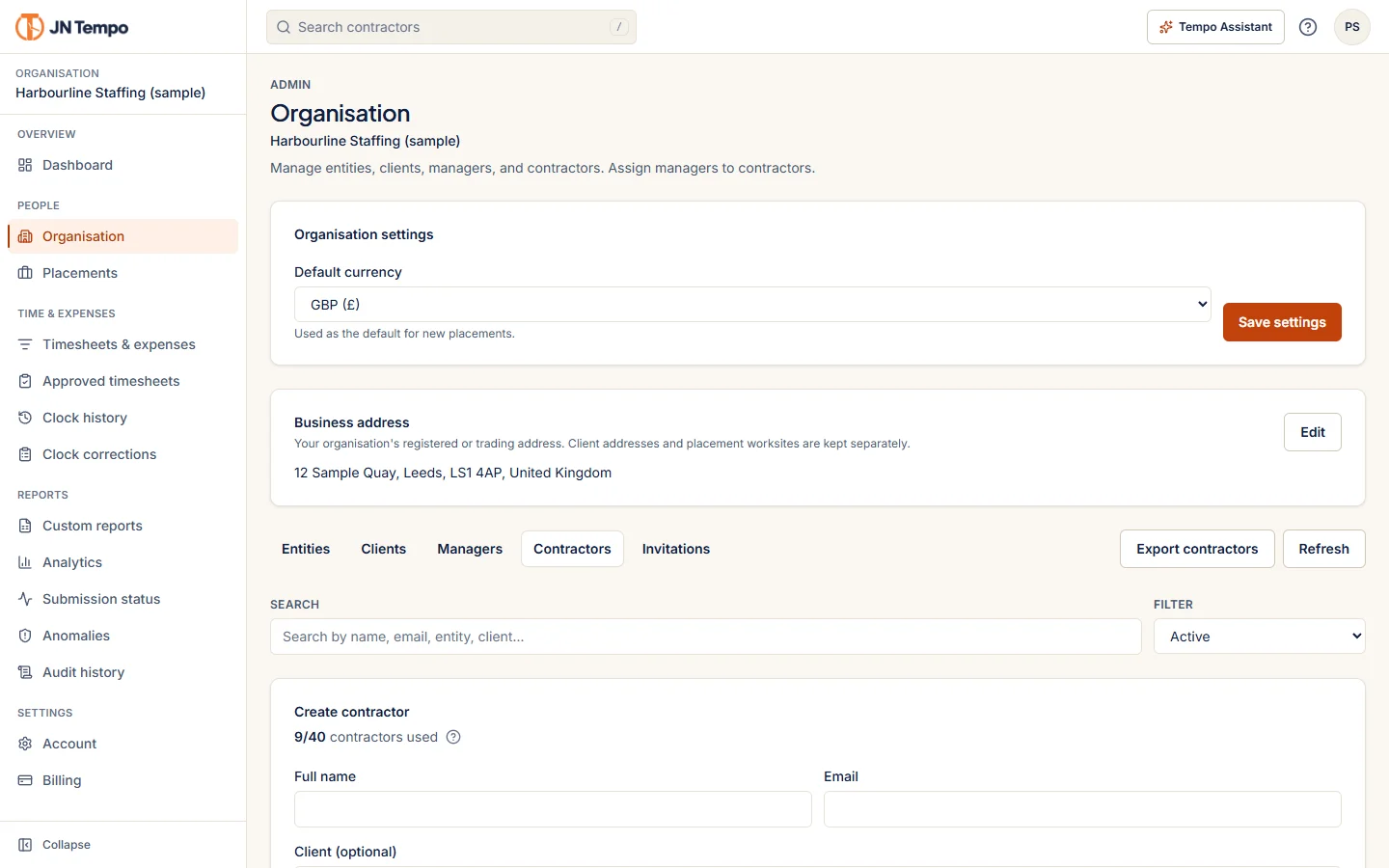Image resolution: width=1389 pixels, height=868 pixels.
Task: Click the Anomalies shield icon
Action: (x=25, y=636)
